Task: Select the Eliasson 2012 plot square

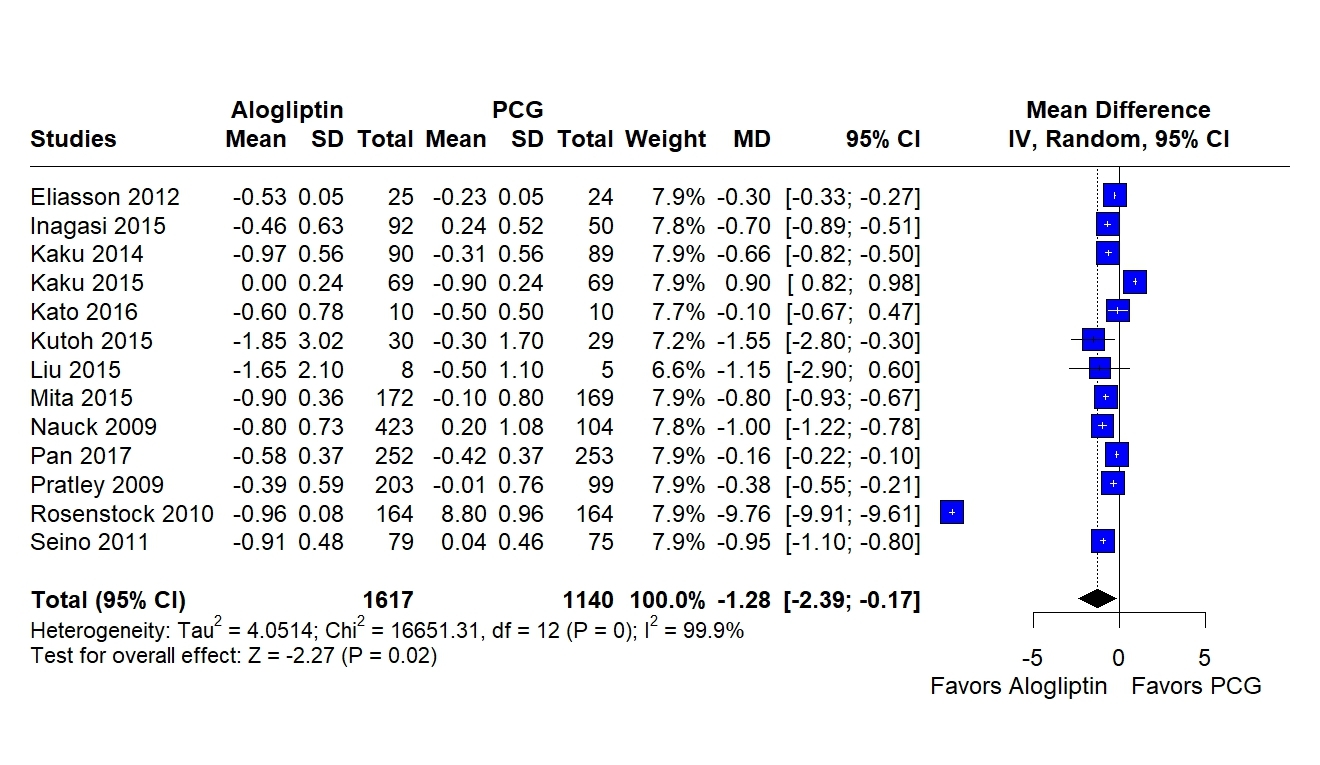Action: tap(1114, 196)
